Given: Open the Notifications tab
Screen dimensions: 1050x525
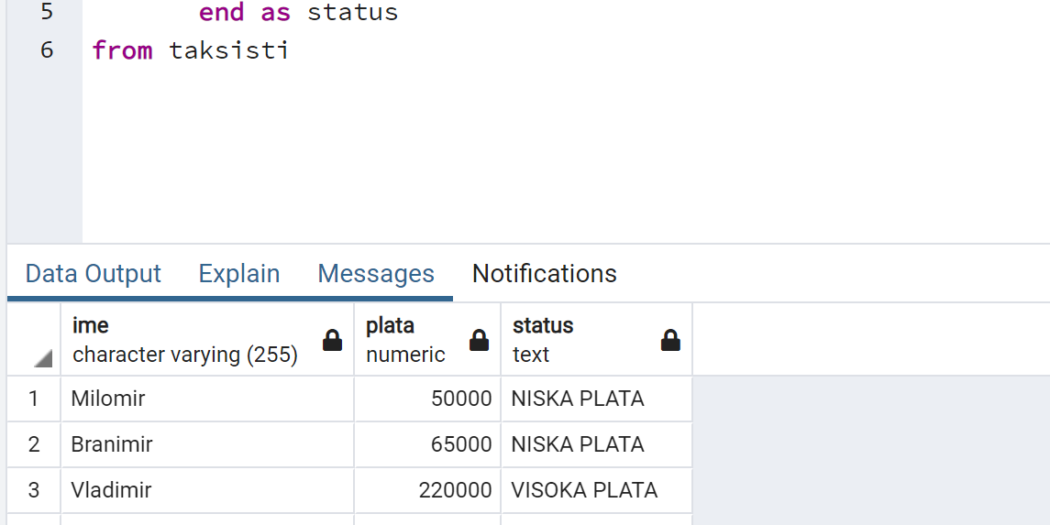Looking at the screenshot, I should pyautogui.click(x=544, y=273).
